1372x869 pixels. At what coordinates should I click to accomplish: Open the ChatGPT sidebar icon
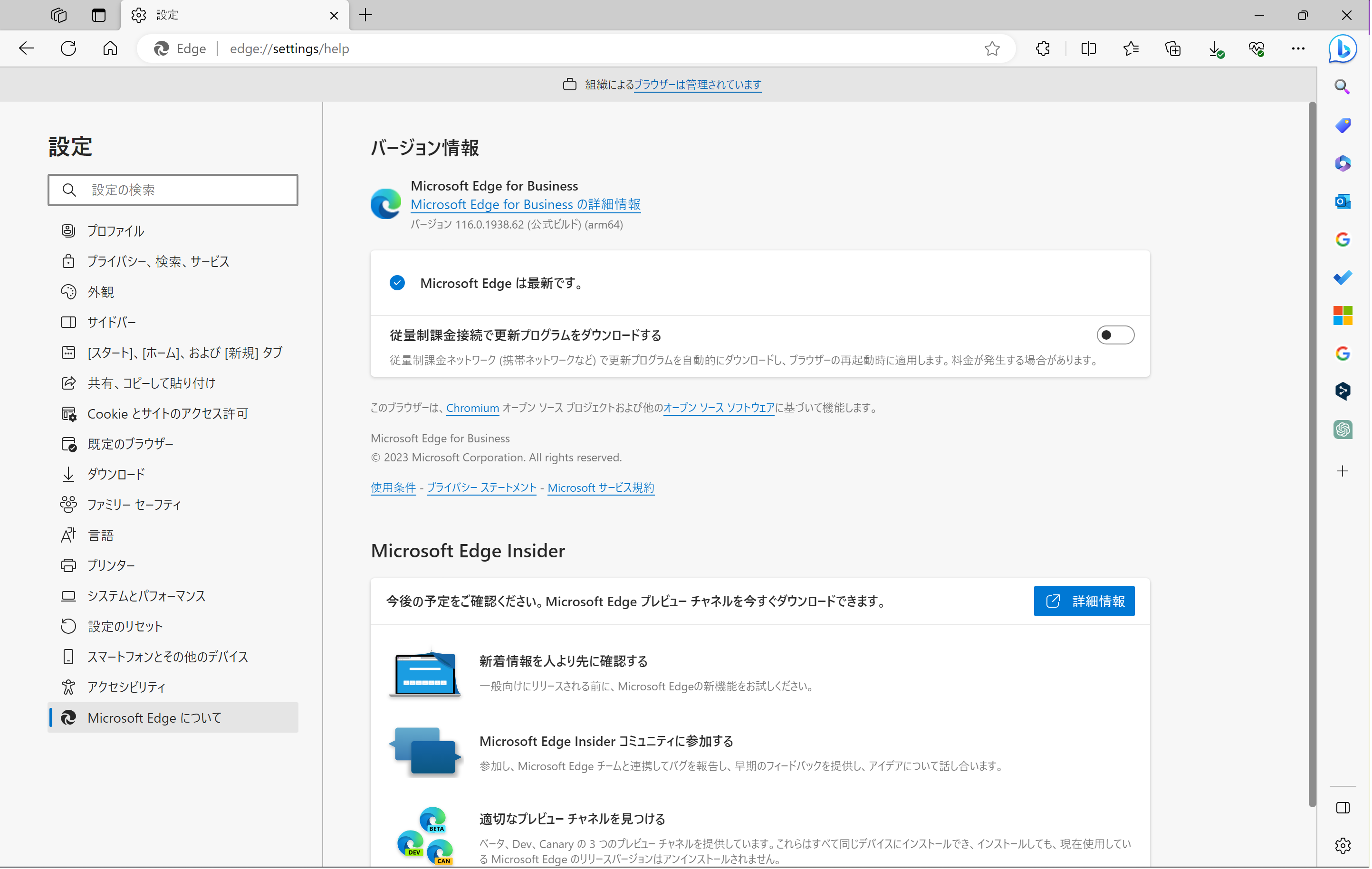click(x=1343, y=430)
